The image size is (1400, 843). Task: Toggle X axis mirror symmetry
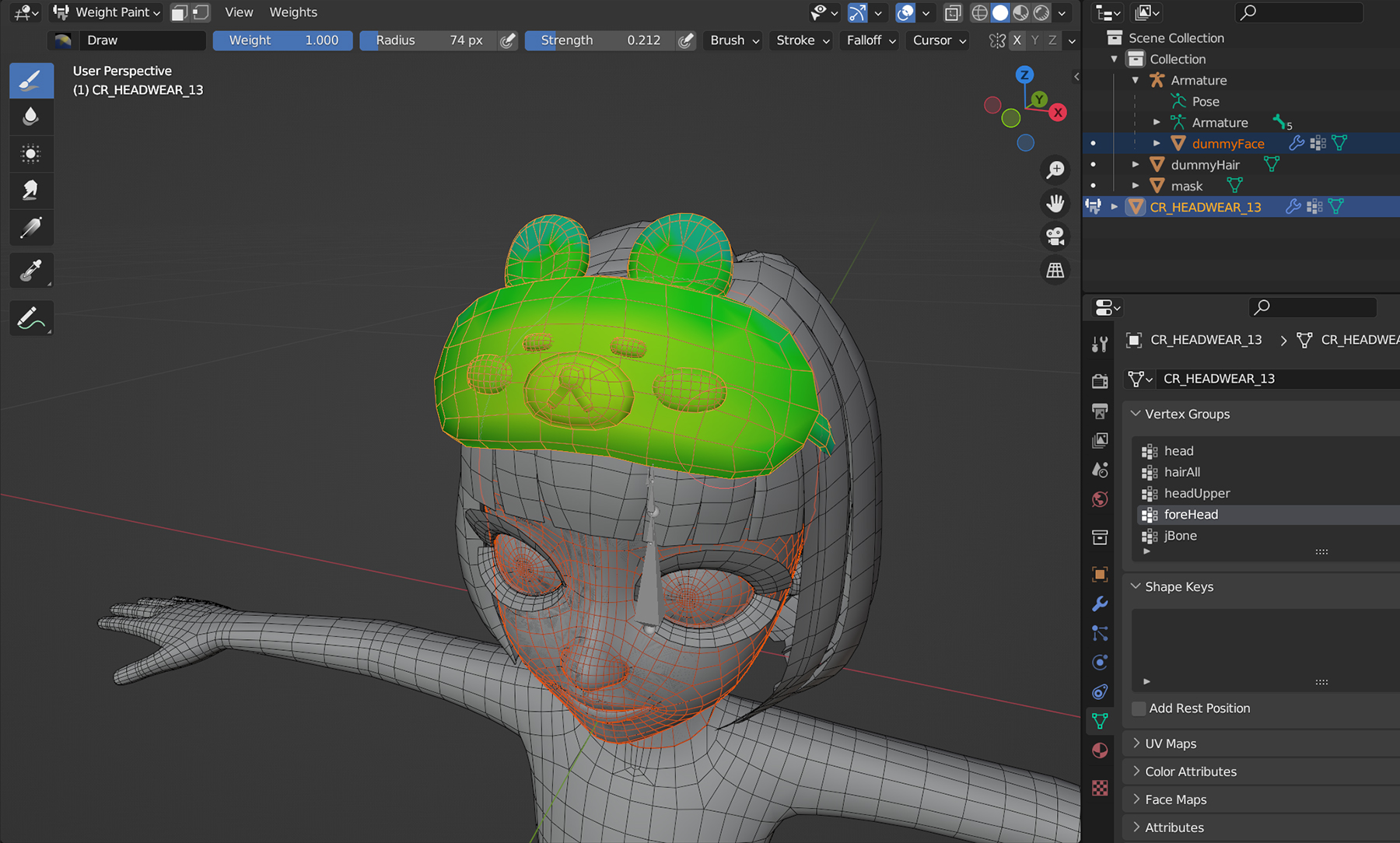[1017, 40]
